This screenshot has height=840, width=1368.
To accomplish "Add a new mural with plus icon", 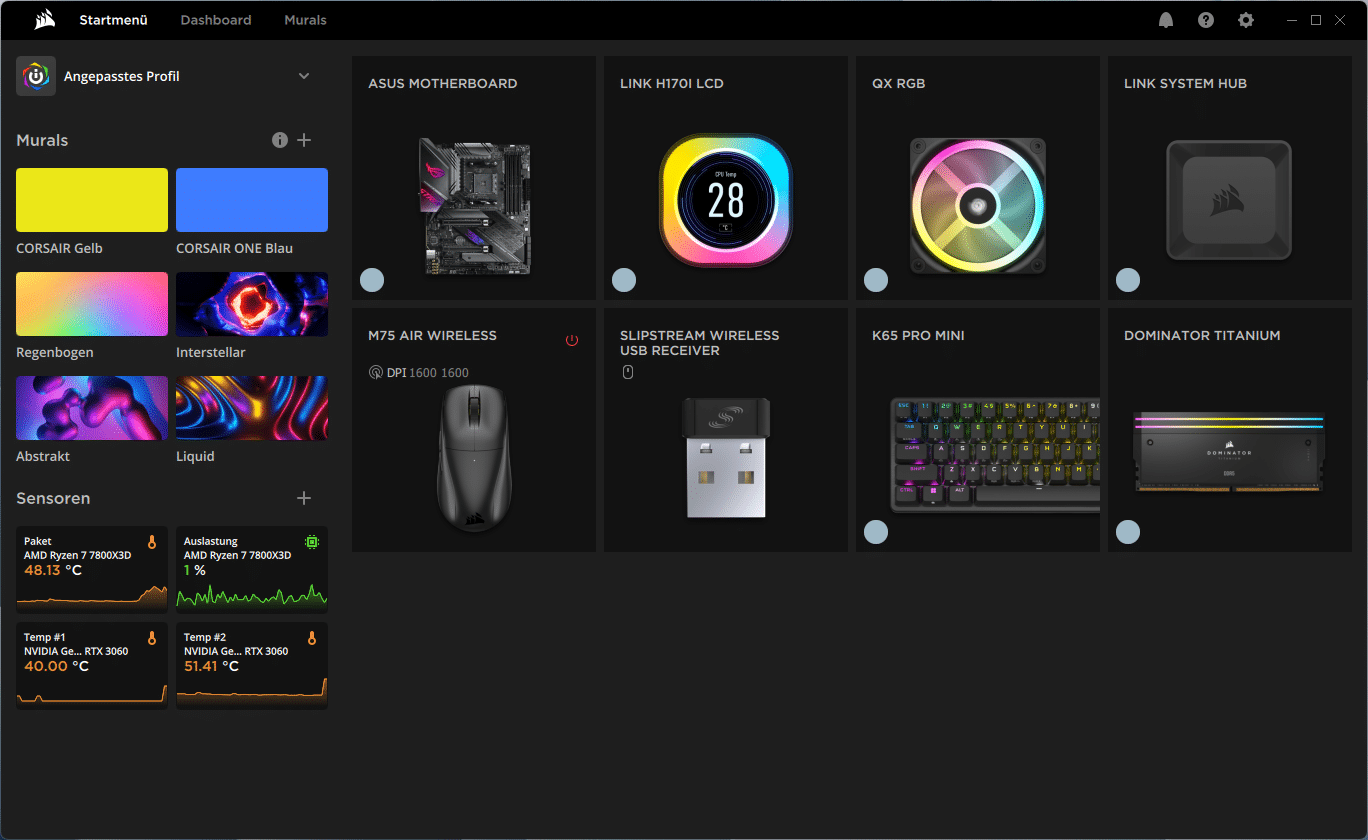I will (304, 140).
